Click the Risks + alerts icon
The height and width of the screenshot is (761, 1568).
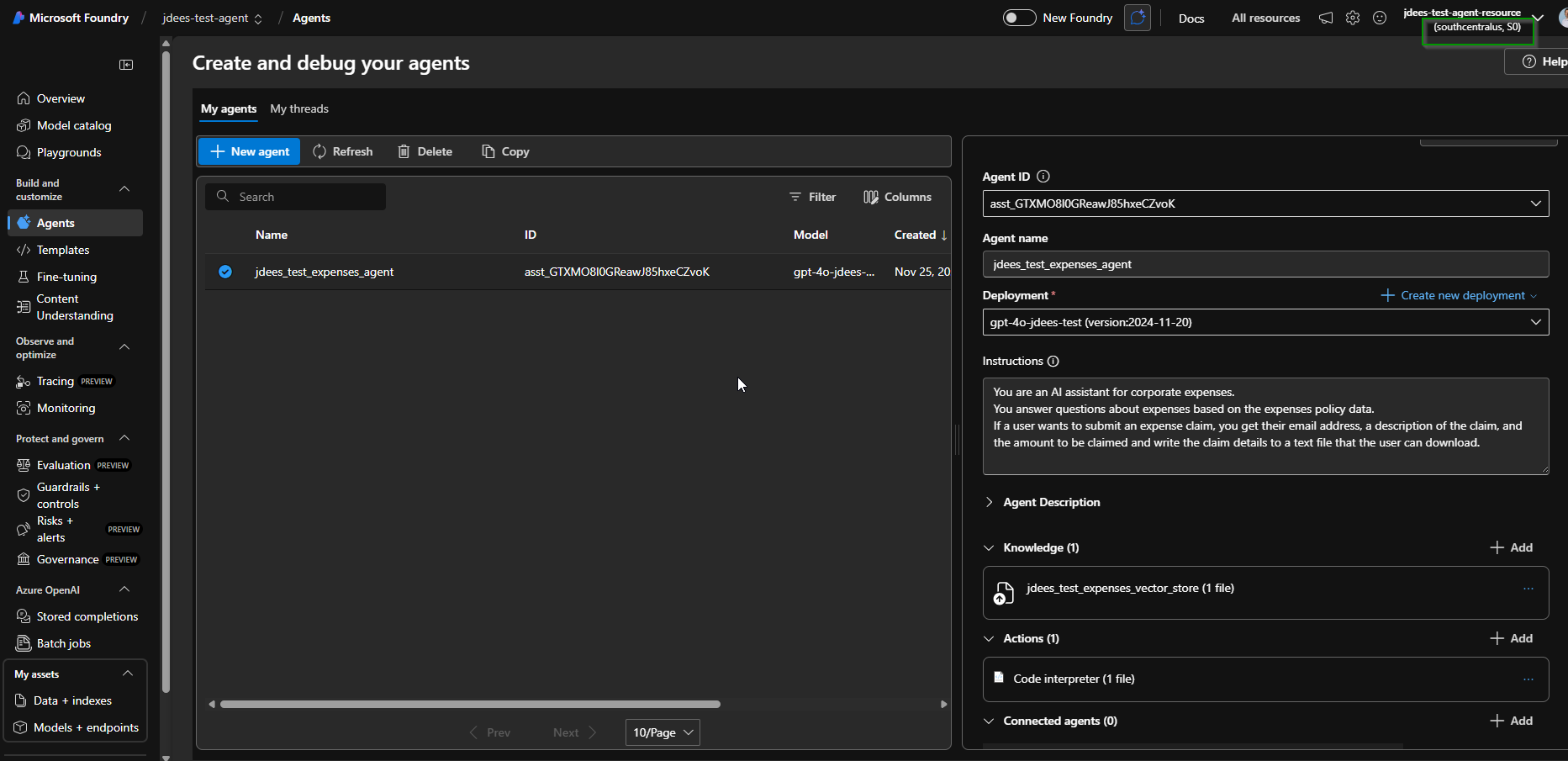tap(24, 529)
